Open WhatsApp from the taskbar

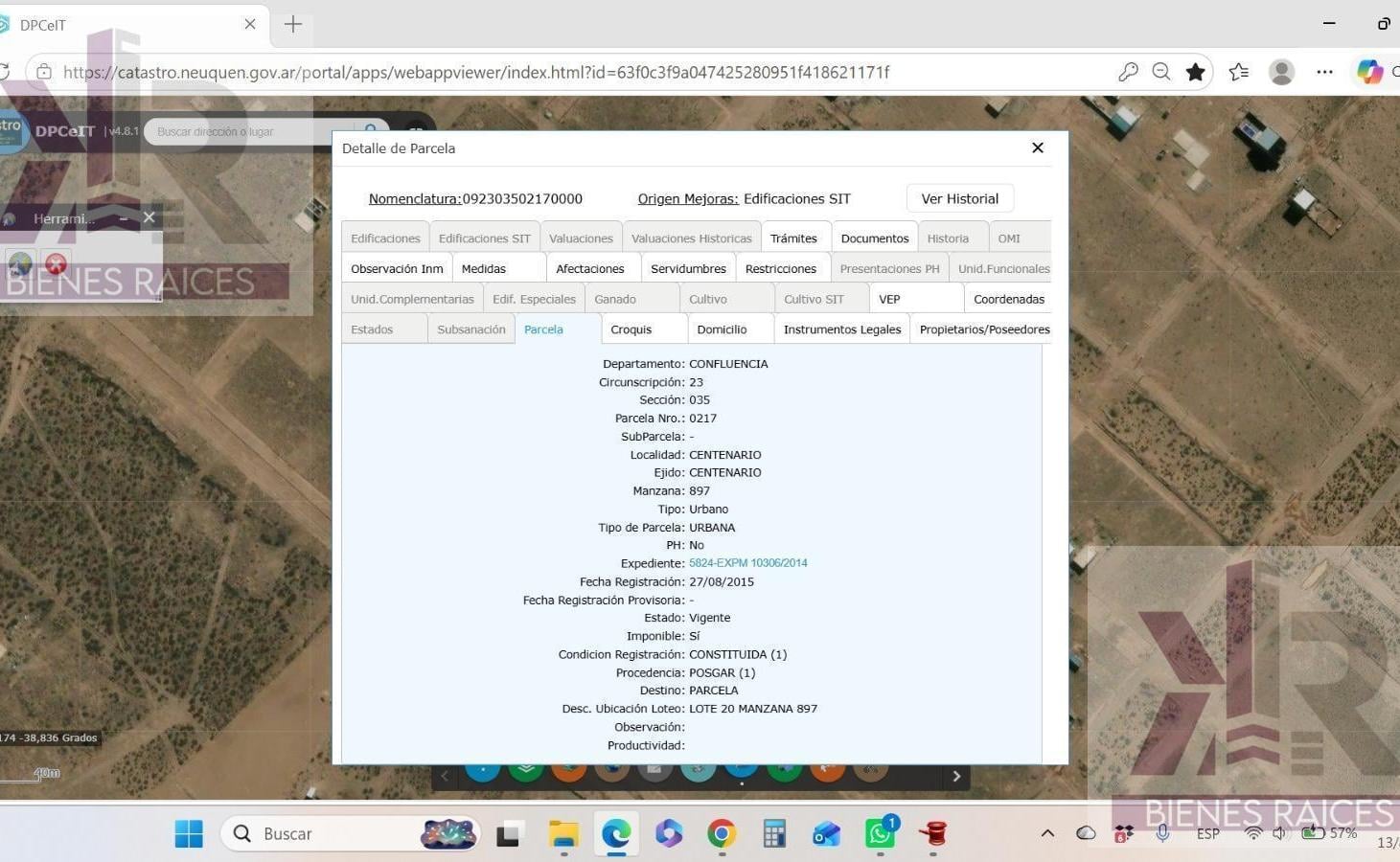880,832
